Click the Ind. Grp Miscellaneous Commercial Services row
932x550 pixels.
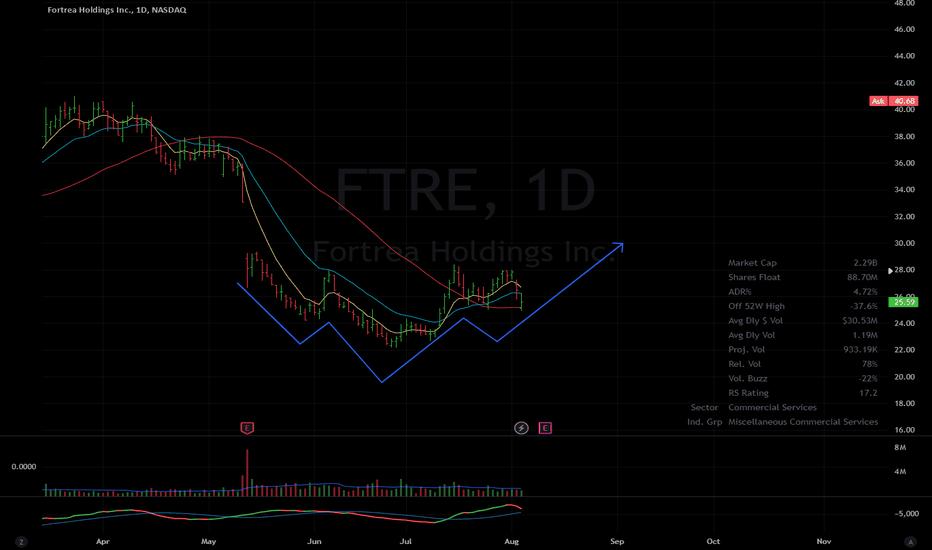782,422
